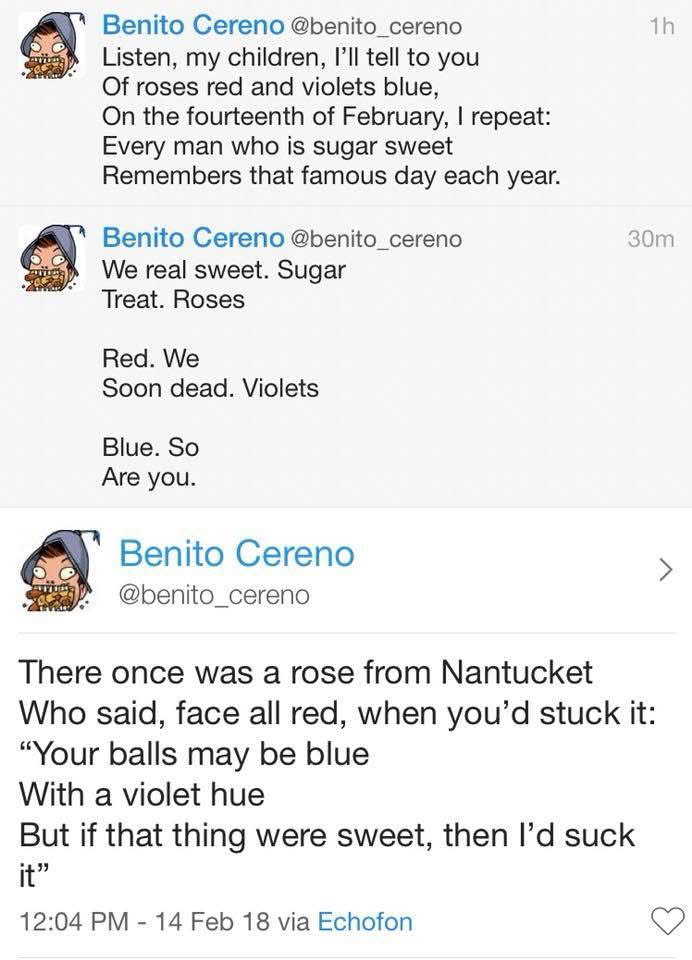This screenshot has width=692, height=960.
Task: Open the Echofon source link
Action: 364,921
